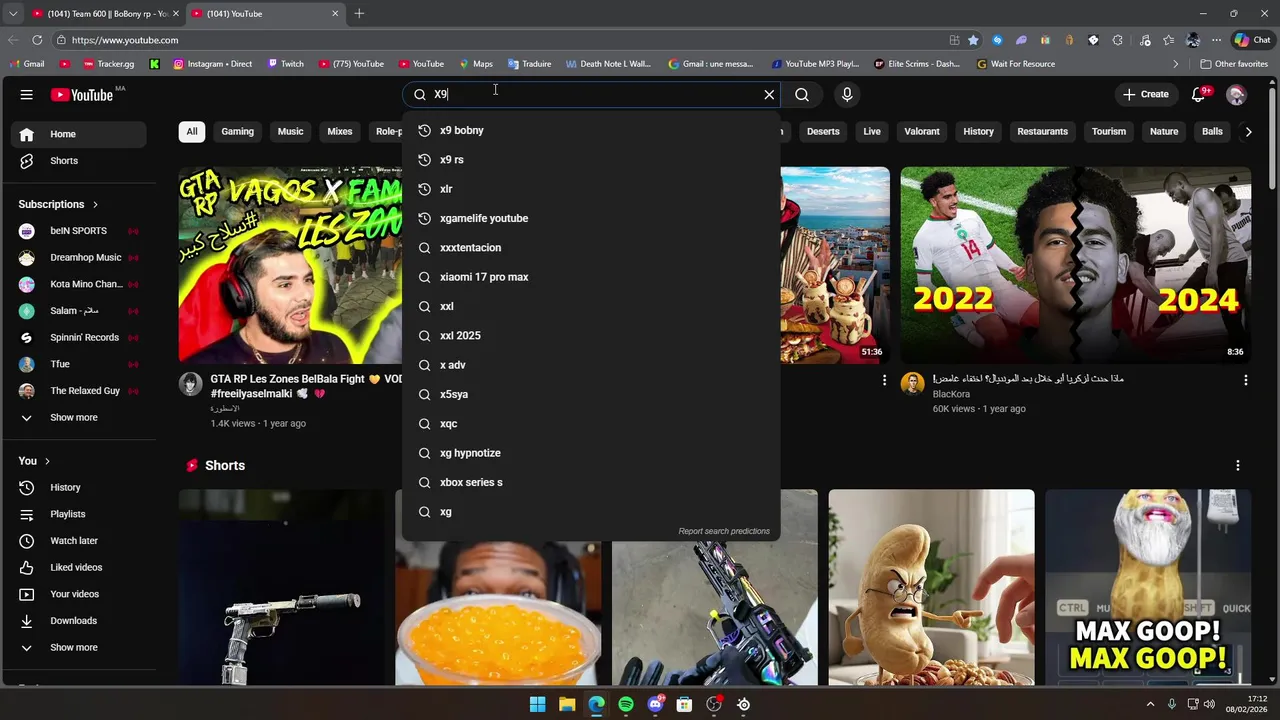The width and height of the screenshot is (1280, 720).
Task: Expand You section's Show more
Action: coord(78,648)
